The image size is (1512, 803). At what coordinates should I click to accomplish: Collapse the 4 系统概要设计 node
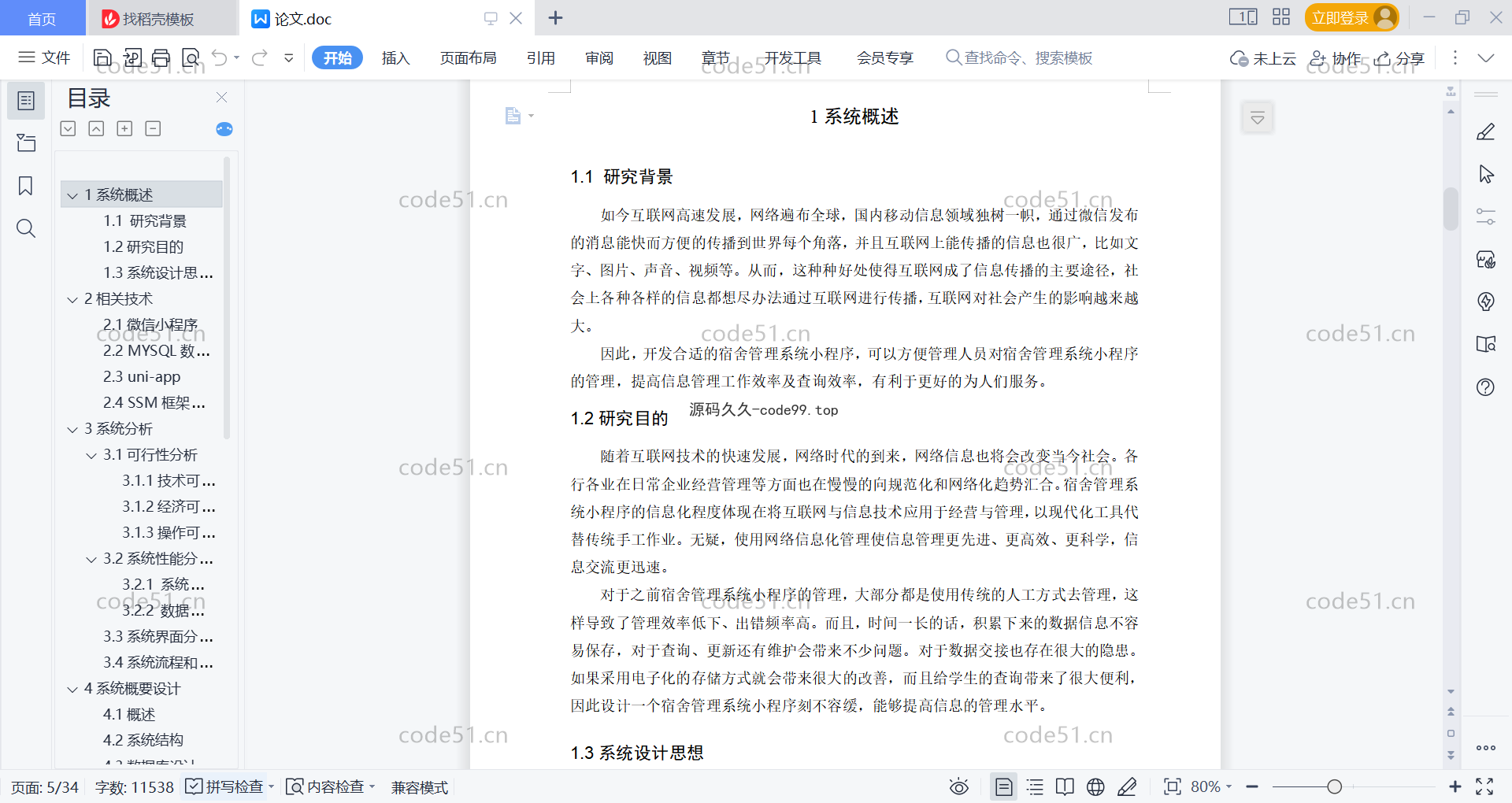[72, 690]
